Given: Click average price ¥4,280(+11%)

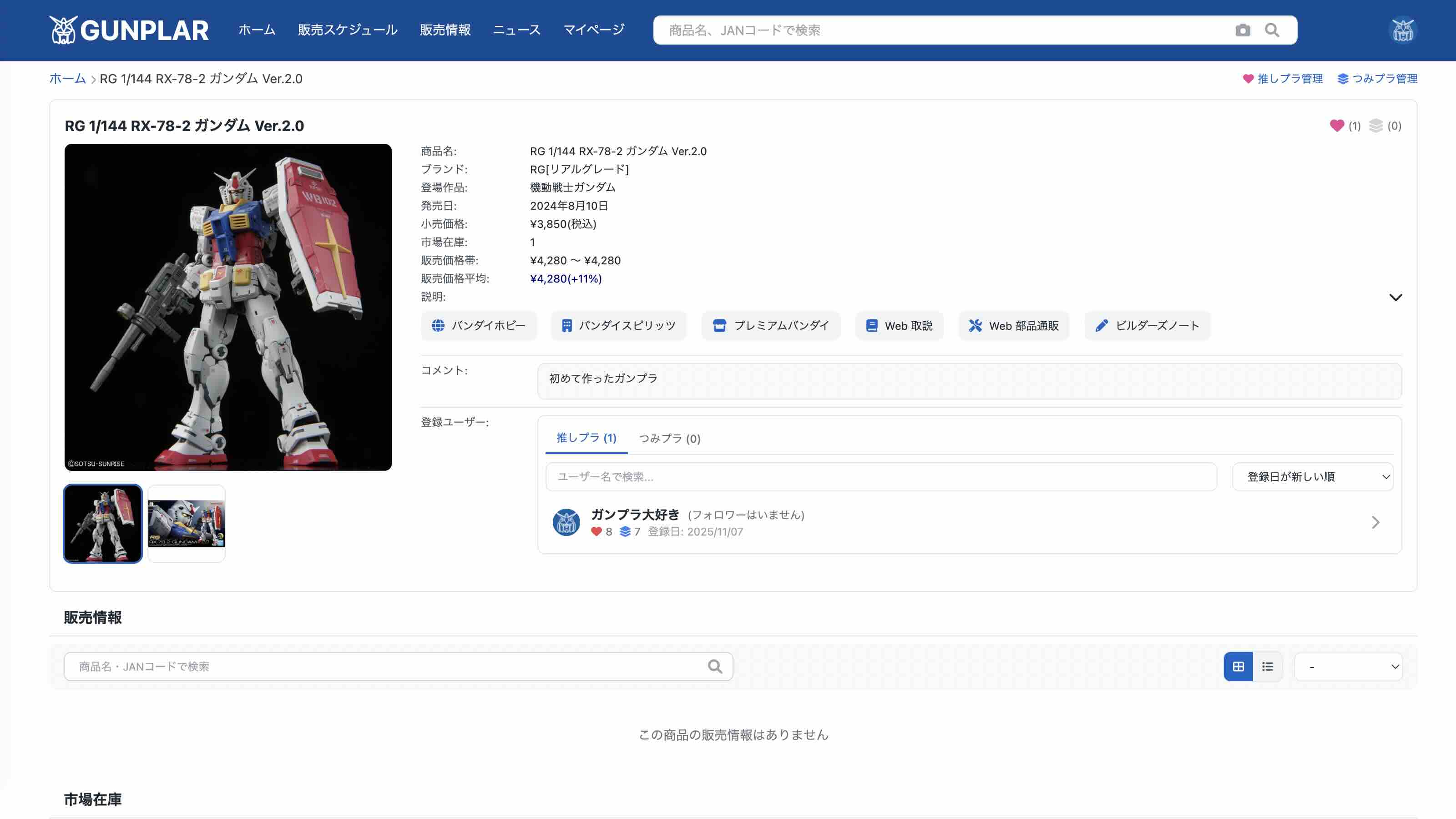Looking at the screenshot, I should (x=566, y=278).
